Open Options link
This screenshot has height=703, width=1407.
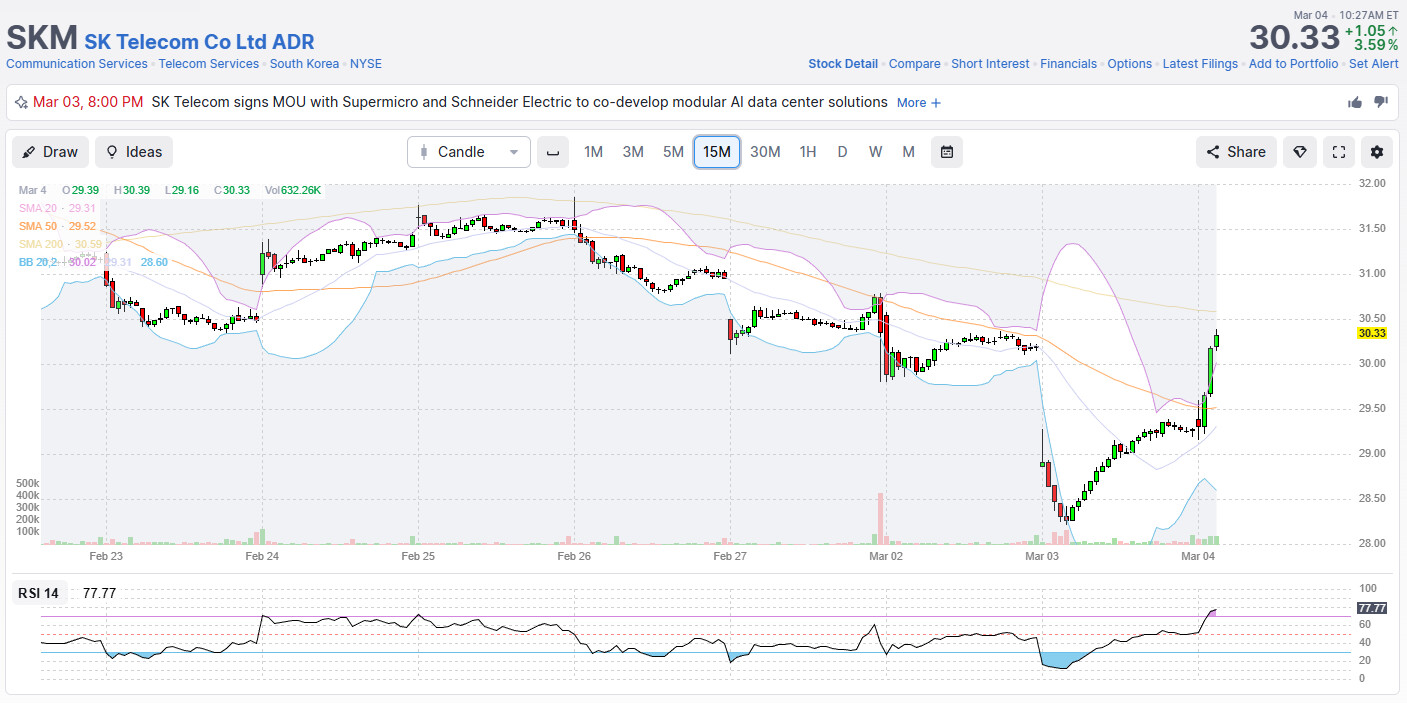point(1130,64)
